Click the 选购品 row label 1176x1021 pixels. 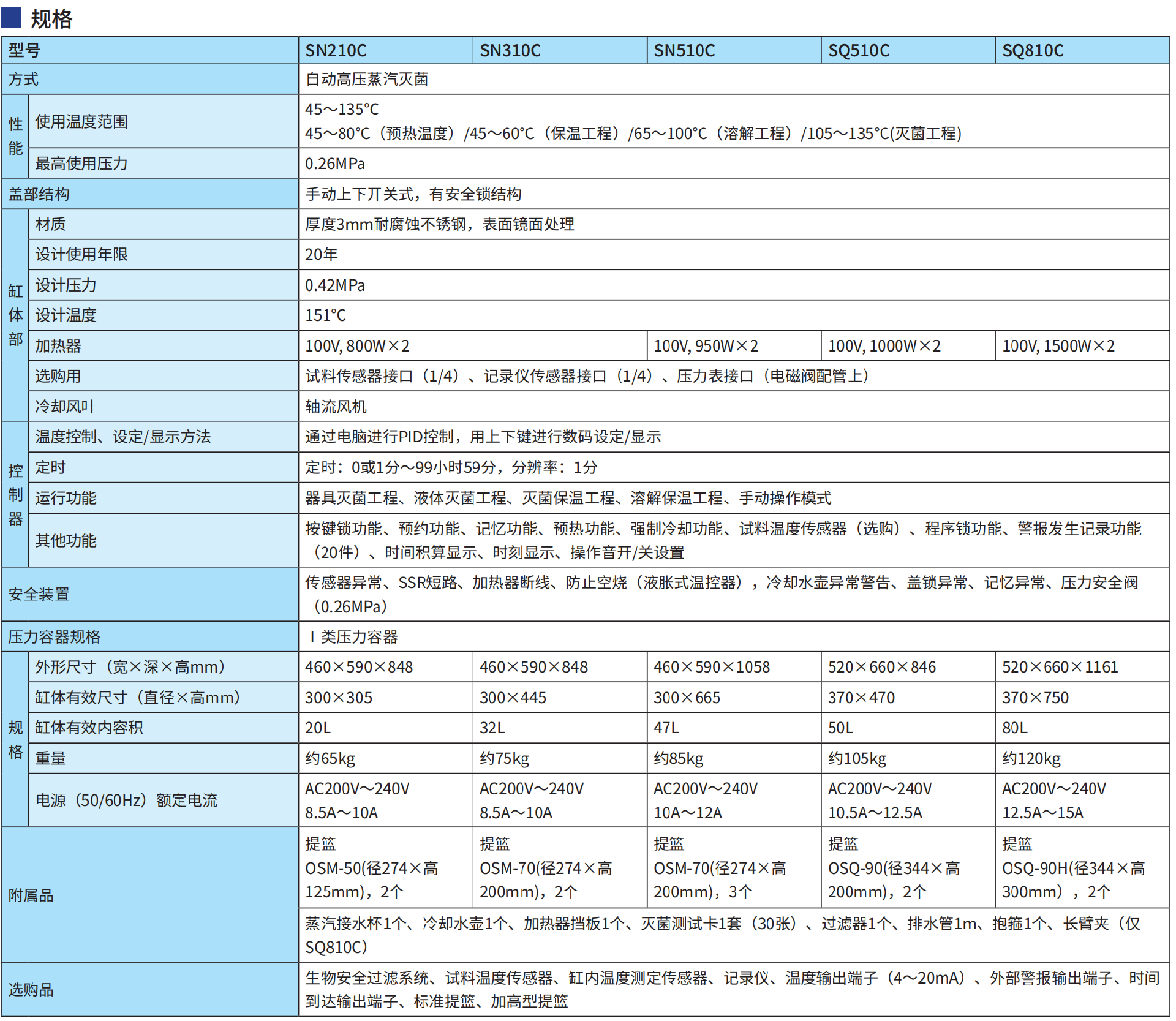149,990
